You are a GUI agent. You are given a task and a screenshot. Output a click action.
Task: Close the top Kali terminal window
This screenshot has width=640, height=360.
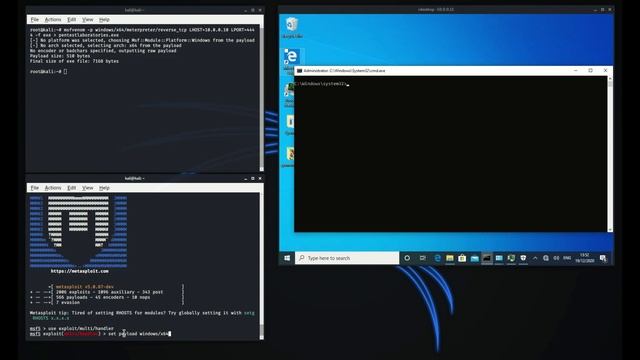pos(260,10)
